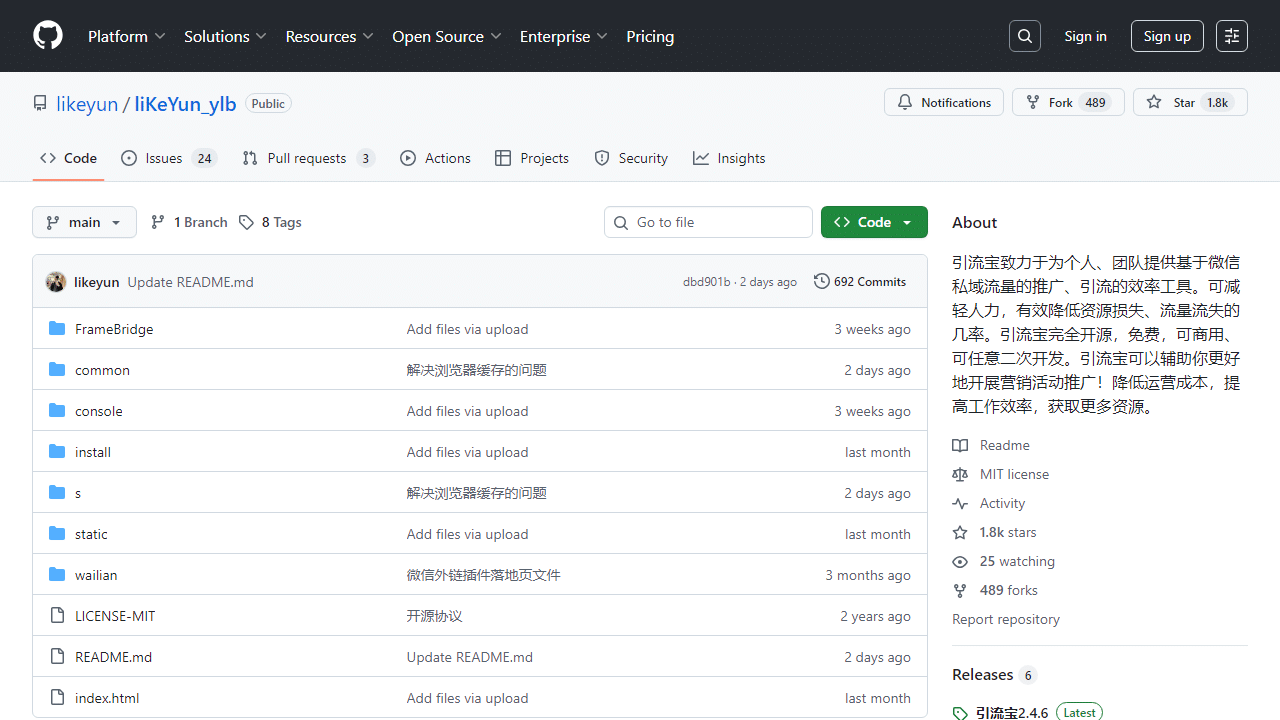Expand the Resources menu
The height and width of the screenshot is (720, 1280).
tap(329, 36)
